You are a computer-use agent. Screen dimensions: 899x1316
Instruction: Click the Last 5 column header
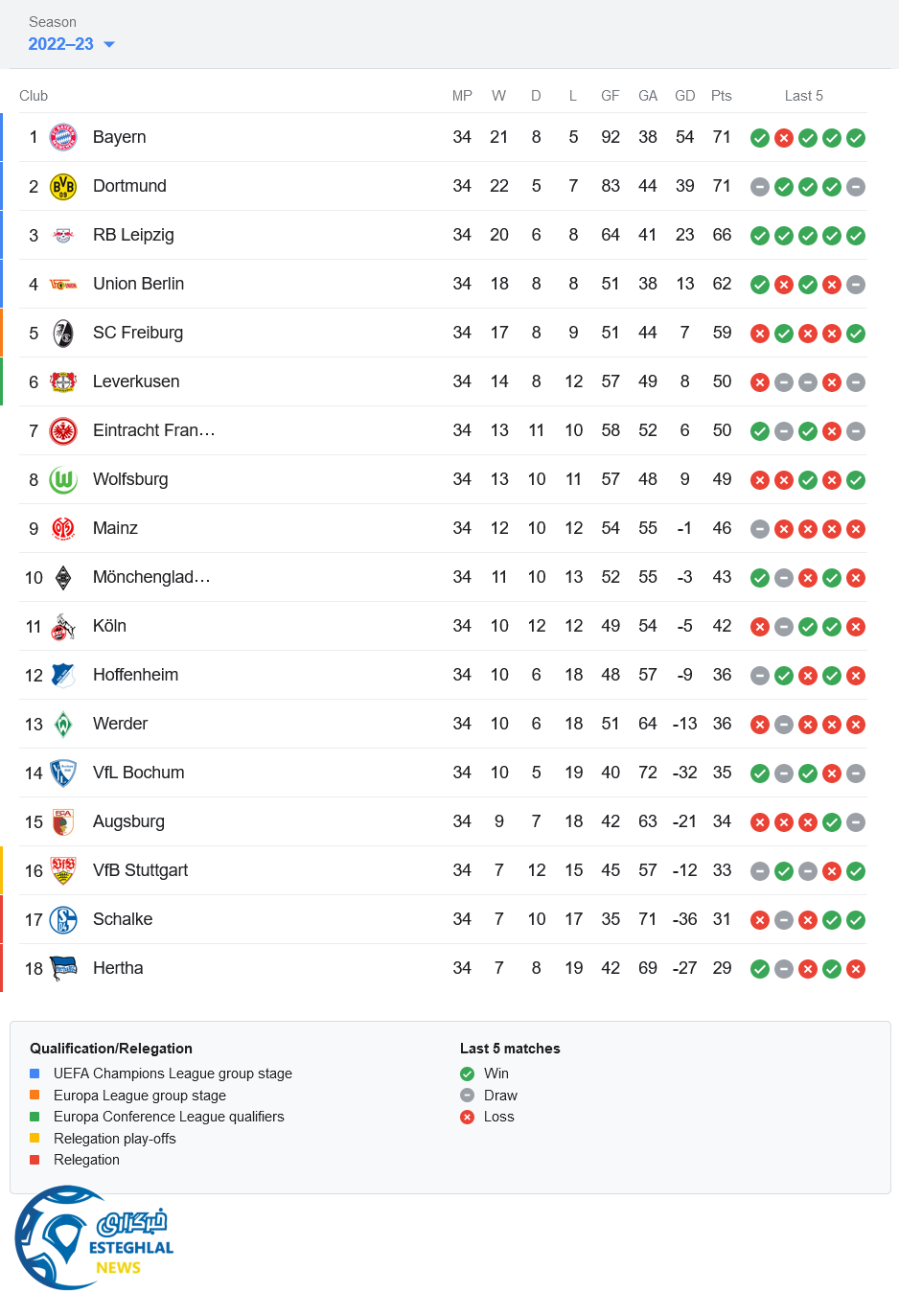click(x=803, y=96)
